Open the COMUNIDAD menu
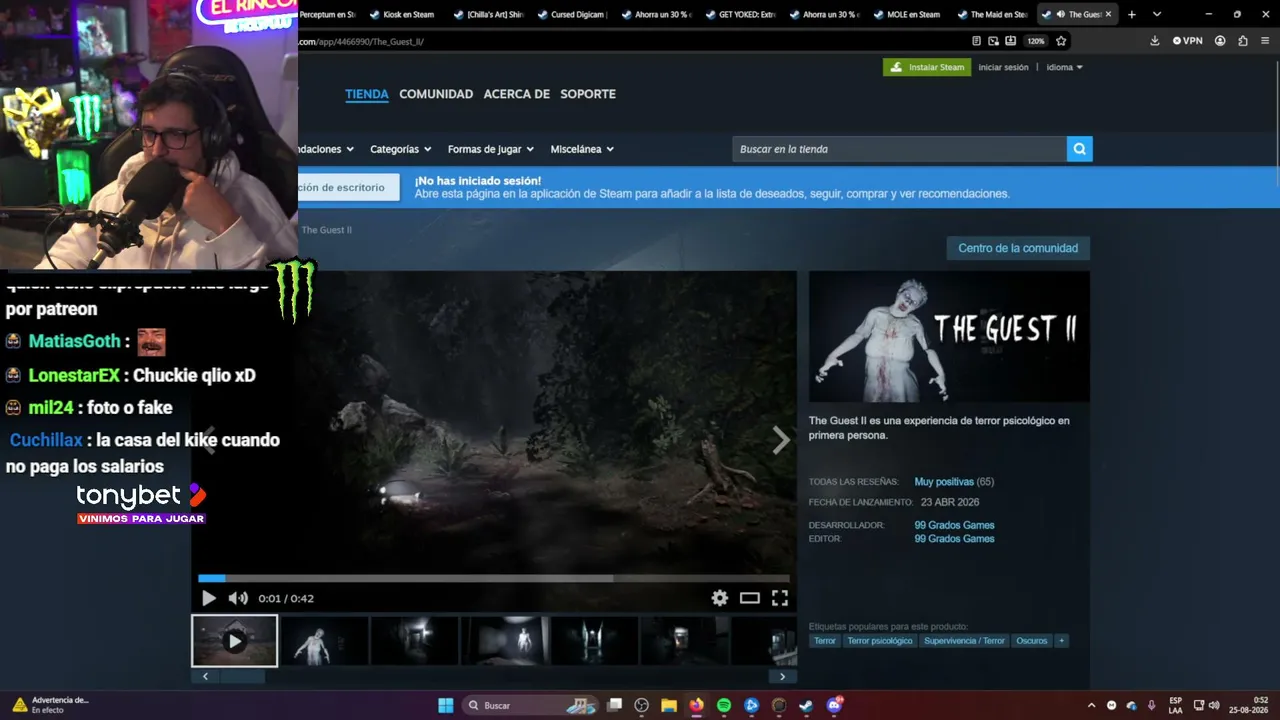Viewport: 1280px width, 720px height. coord(436,94)
